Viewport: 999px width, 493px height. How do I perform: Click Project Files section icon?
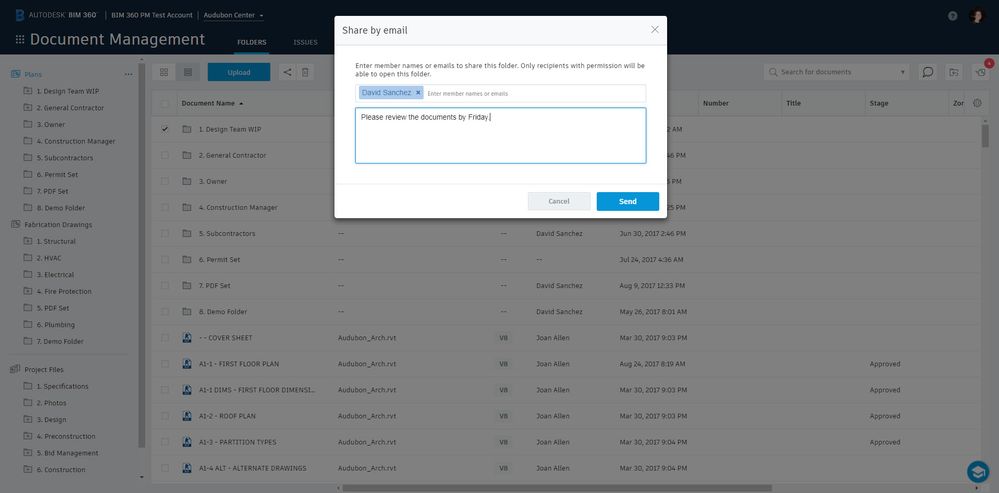pos(15,369)
